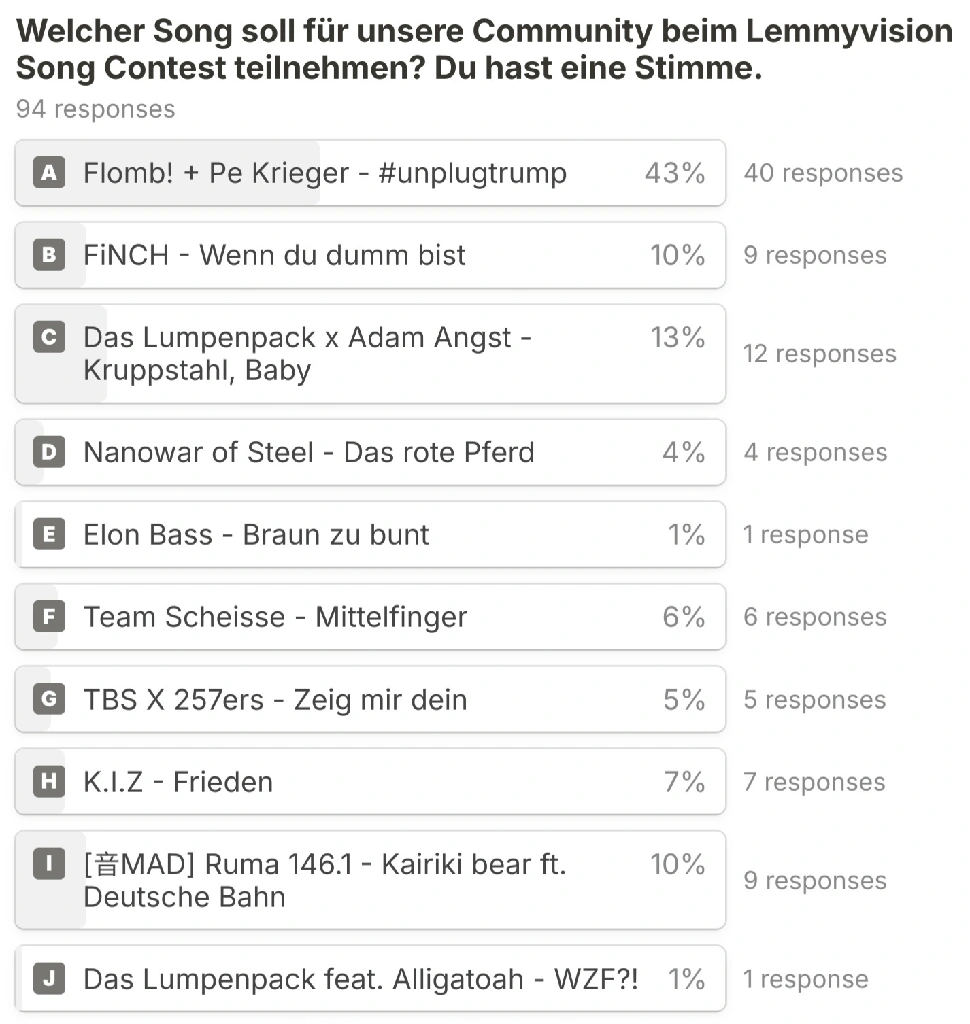Image resolution: width=970 pixels, height=1024 pixels.
Task: Choose Elon Bass - Braun zu bunt
Action: point(370,535)
